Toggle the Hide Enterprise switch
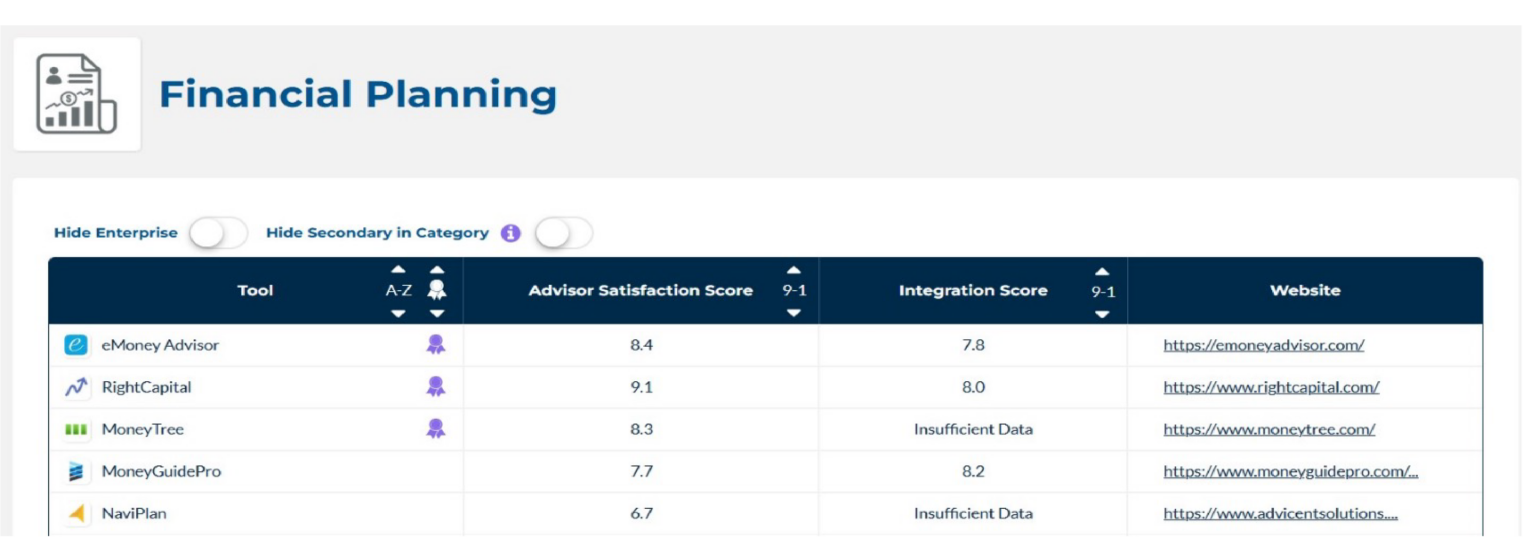 pos(218,233)
